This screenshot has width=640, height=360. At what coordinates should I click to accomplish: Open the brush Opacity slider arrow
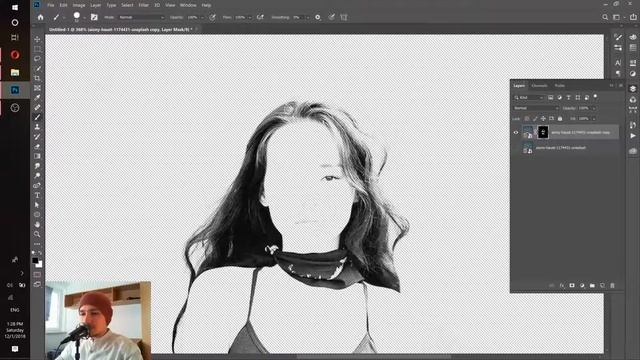202,18
